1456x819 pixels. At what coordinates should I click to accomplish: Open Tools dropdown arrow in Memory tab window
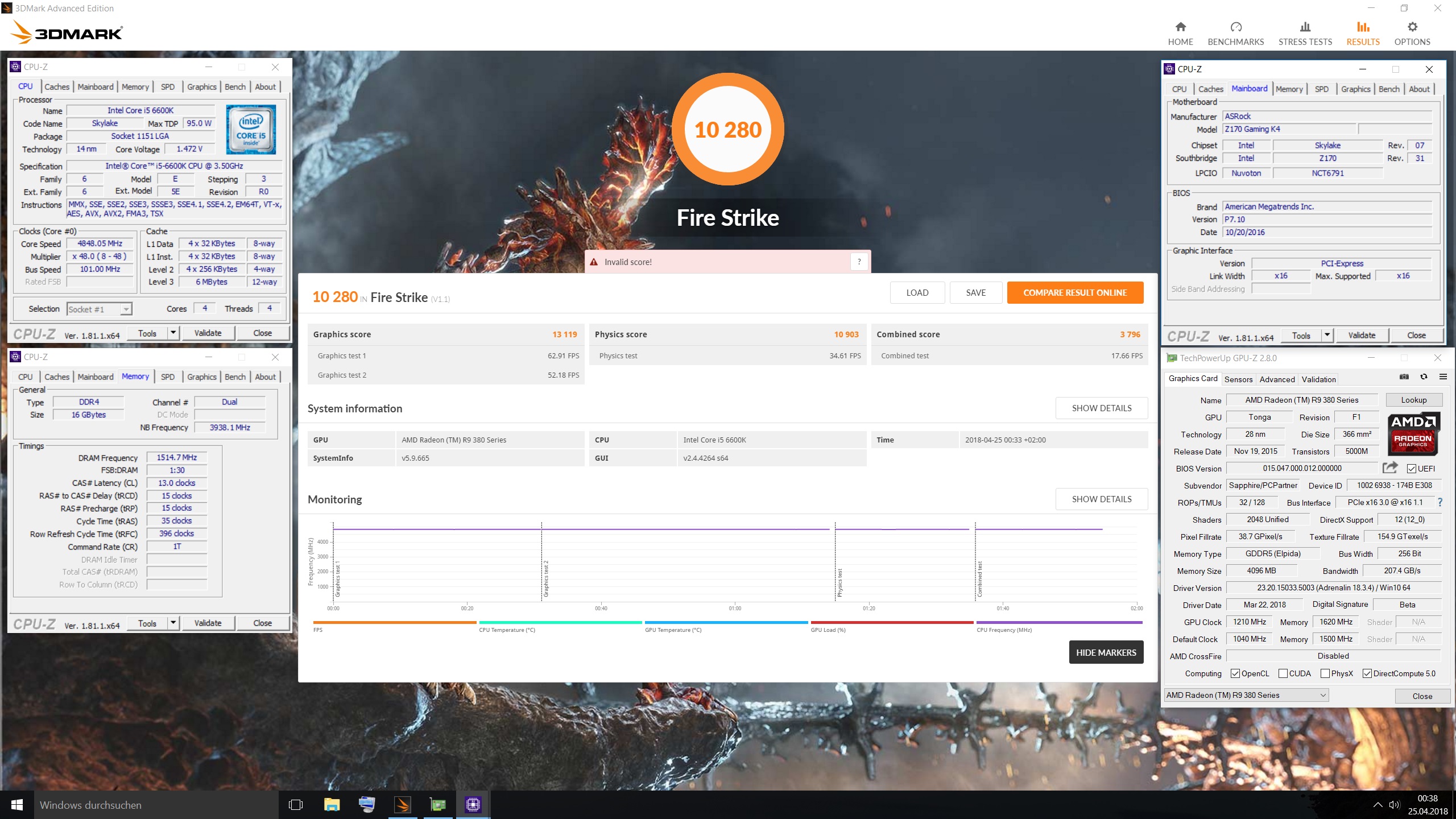pyautogui.click(x=173, y=623)
